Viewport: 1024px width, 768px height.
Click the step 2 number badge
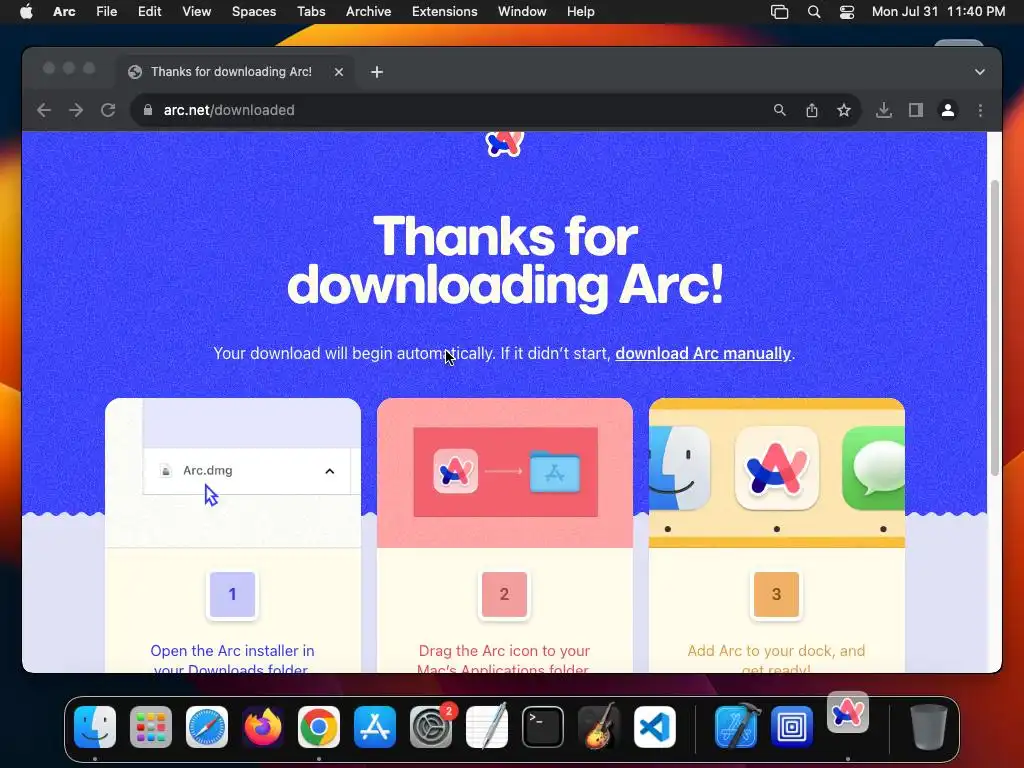pos(504,594)
